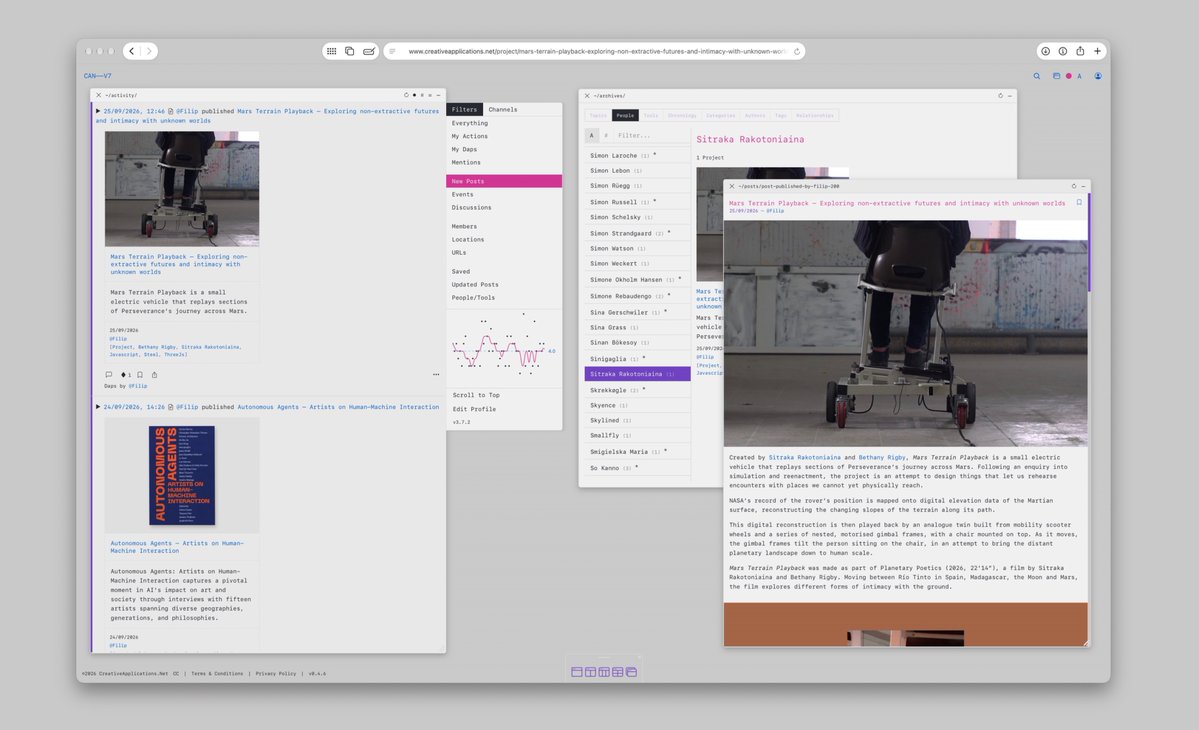Collapse the 25/09/2026 Mars Terrain activity entry

tap(98, 111)
